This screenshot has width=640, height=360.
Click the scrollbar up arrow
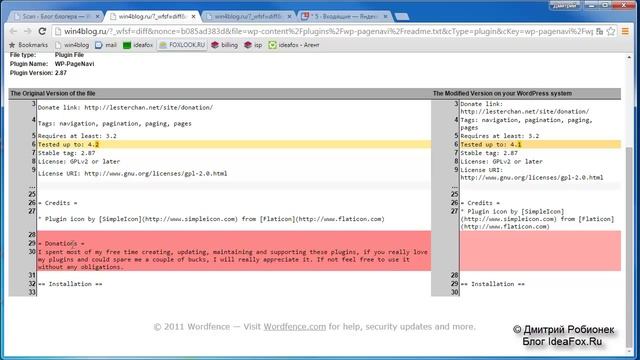tap(629, 57)
